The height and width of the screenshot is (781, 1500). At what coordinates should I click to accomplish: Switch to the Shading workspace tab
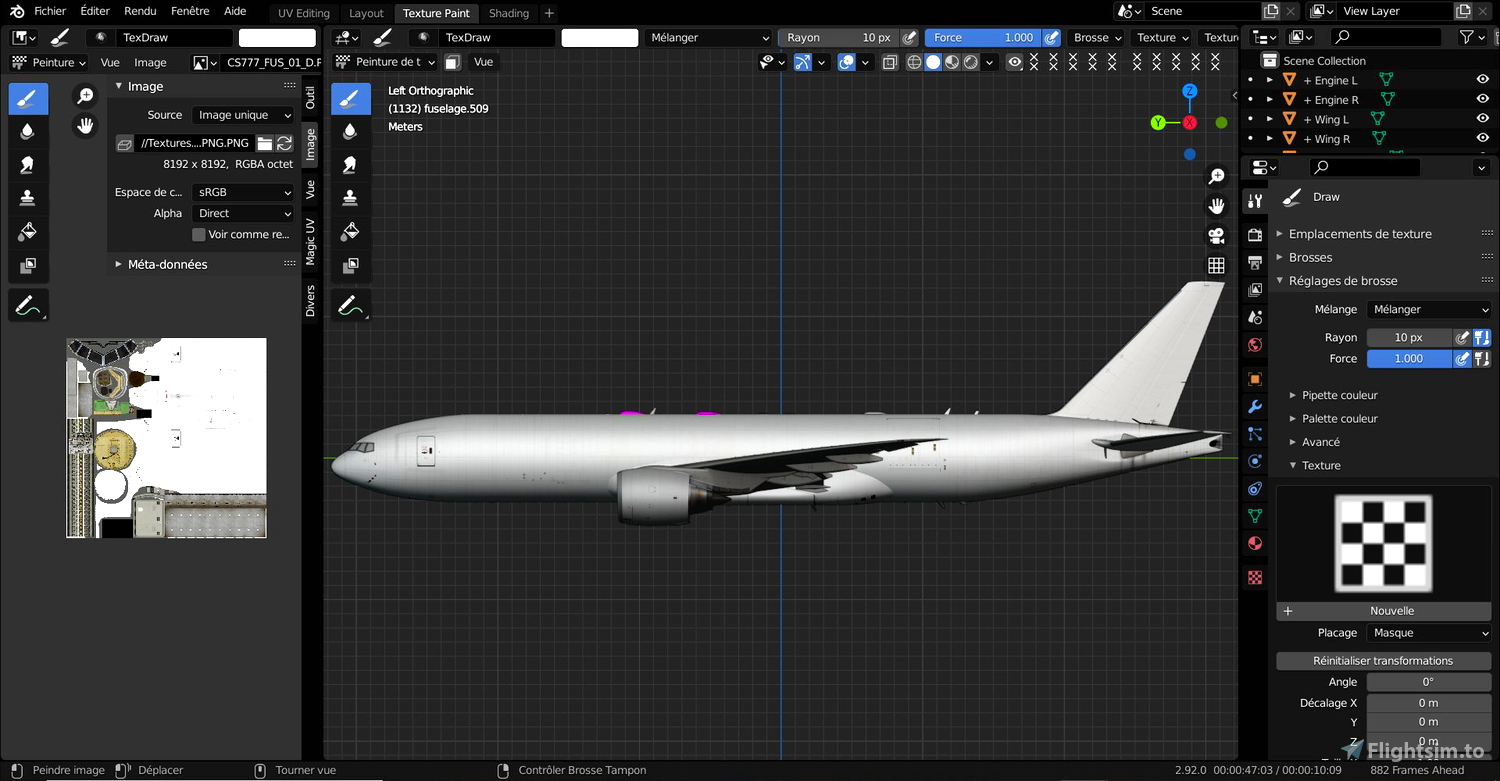[509, 13]
